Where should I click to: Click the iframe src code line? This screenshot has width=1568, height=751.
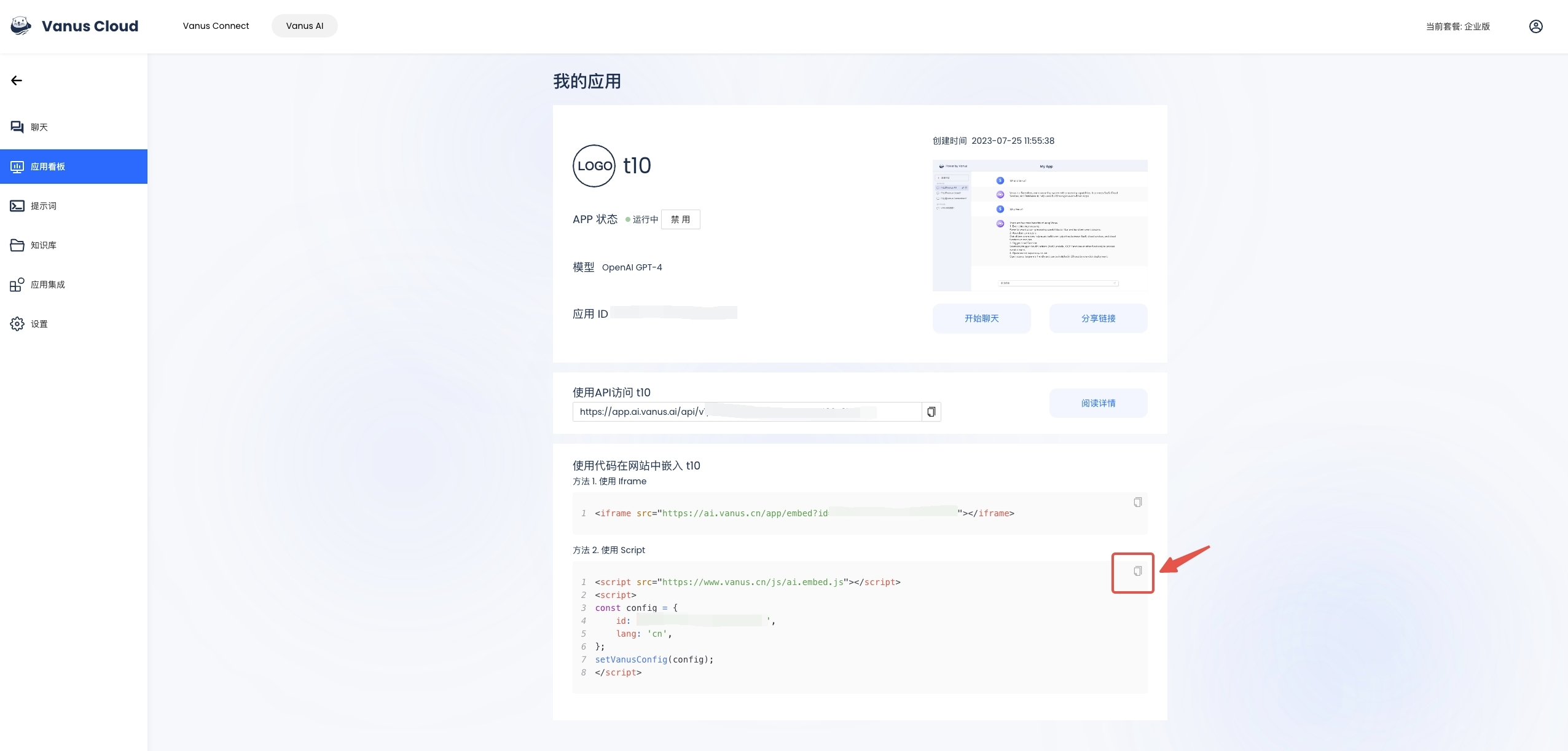tap(804, 513)
